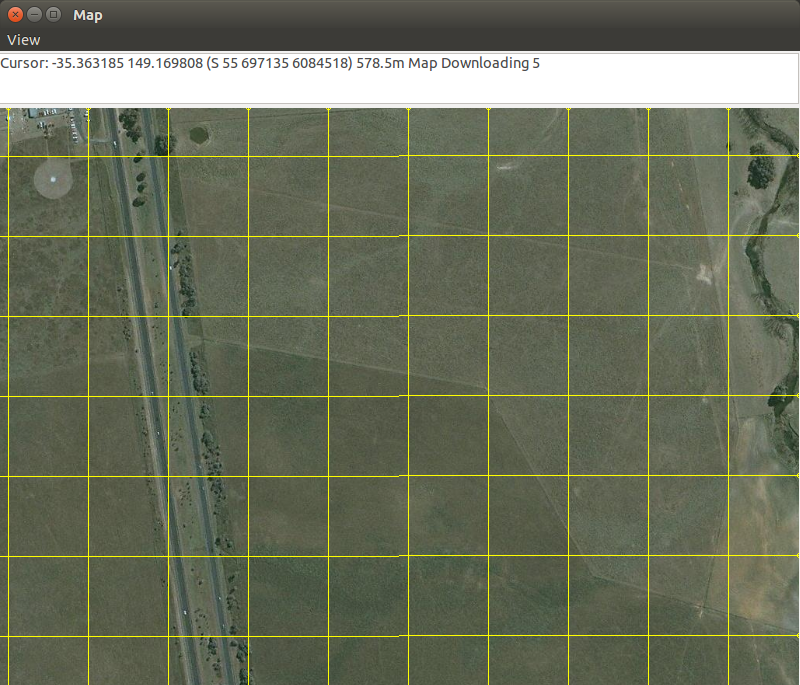Minimize the Map window
This screenshot has height=685, width=800.
[34, 15]
